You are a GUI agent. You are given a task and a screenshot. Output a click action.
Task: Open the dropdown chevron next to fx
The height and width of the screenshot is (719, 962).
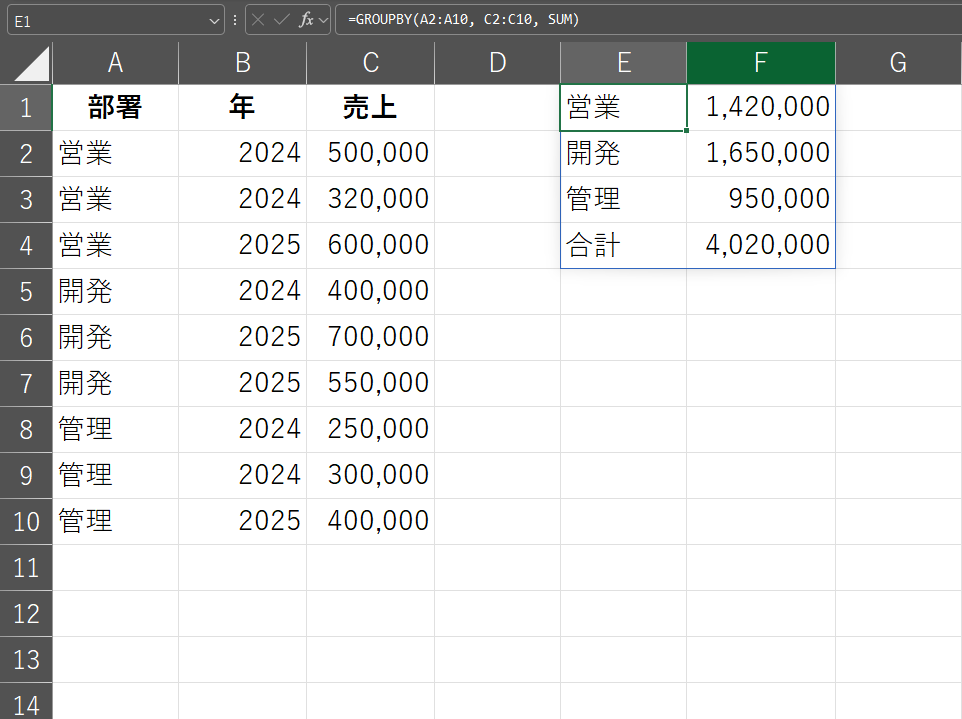323,19
